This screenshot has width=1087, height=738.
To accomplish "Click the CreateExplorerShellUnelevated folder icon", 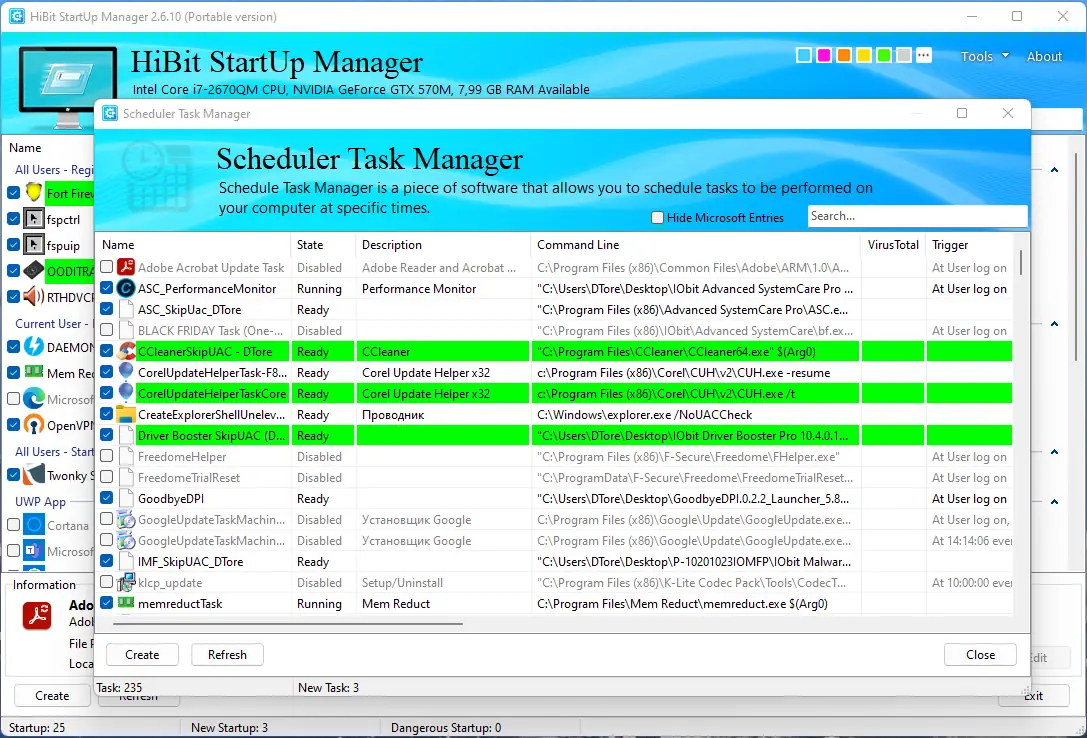I will [x=125, y=414].
